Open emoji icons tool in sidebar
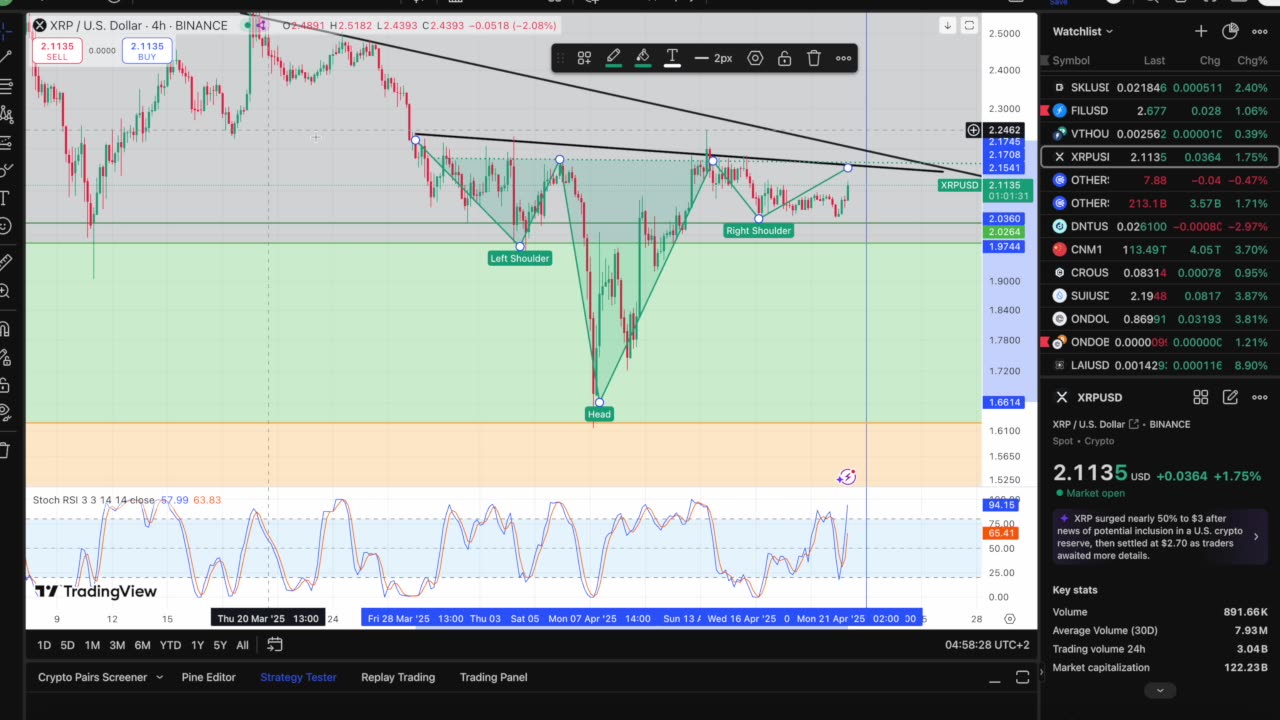The height and width of the screenshot is (720, 1280). [6, 226]
